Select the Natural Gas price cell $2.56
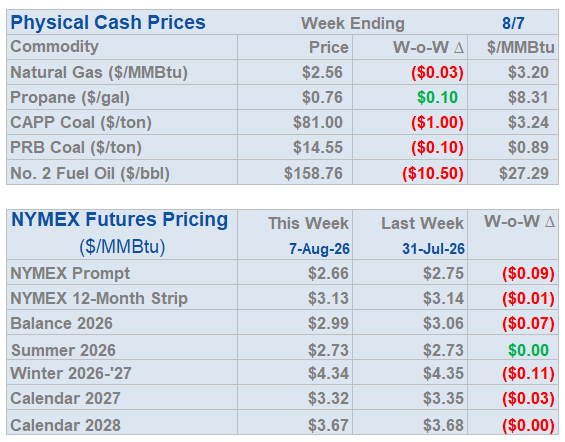The height and width of the screenshot is (442, 565). pyautogui.click(x=322, y=72)
